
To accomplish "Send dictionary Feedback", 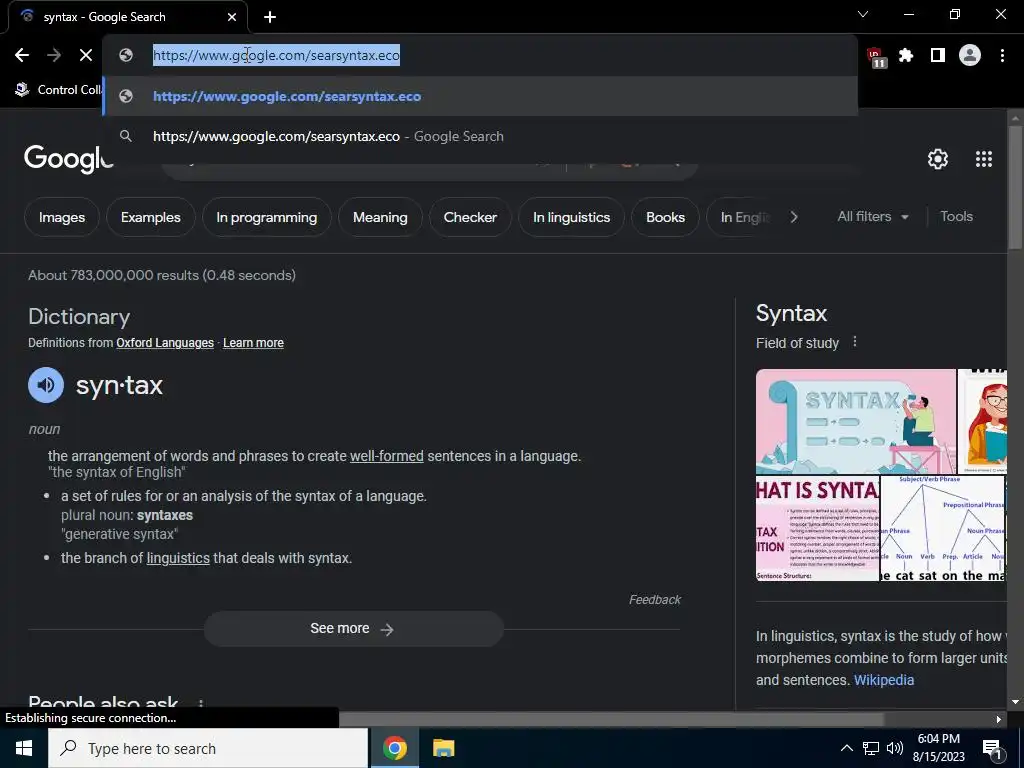I will tap(654, 600).
